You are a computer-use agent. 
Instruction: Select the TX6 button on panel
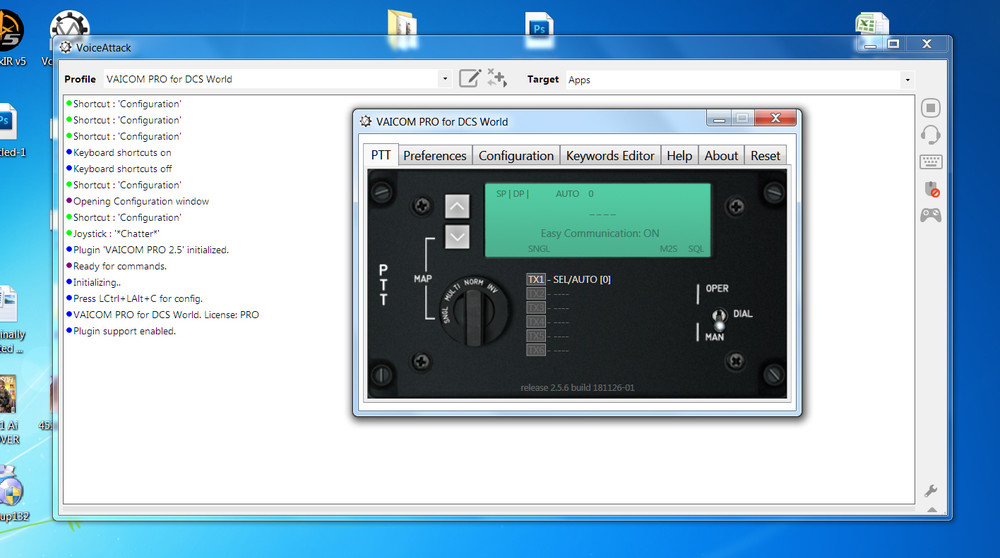coord(536,349)
